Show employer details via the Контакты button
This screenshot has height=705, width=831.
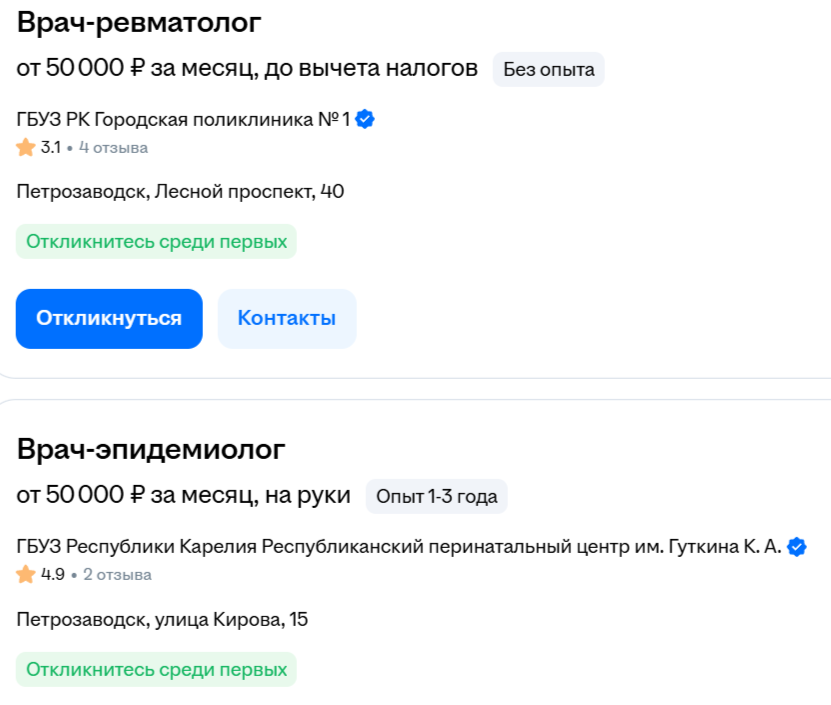pyautogui.click(x=287, y=319)
